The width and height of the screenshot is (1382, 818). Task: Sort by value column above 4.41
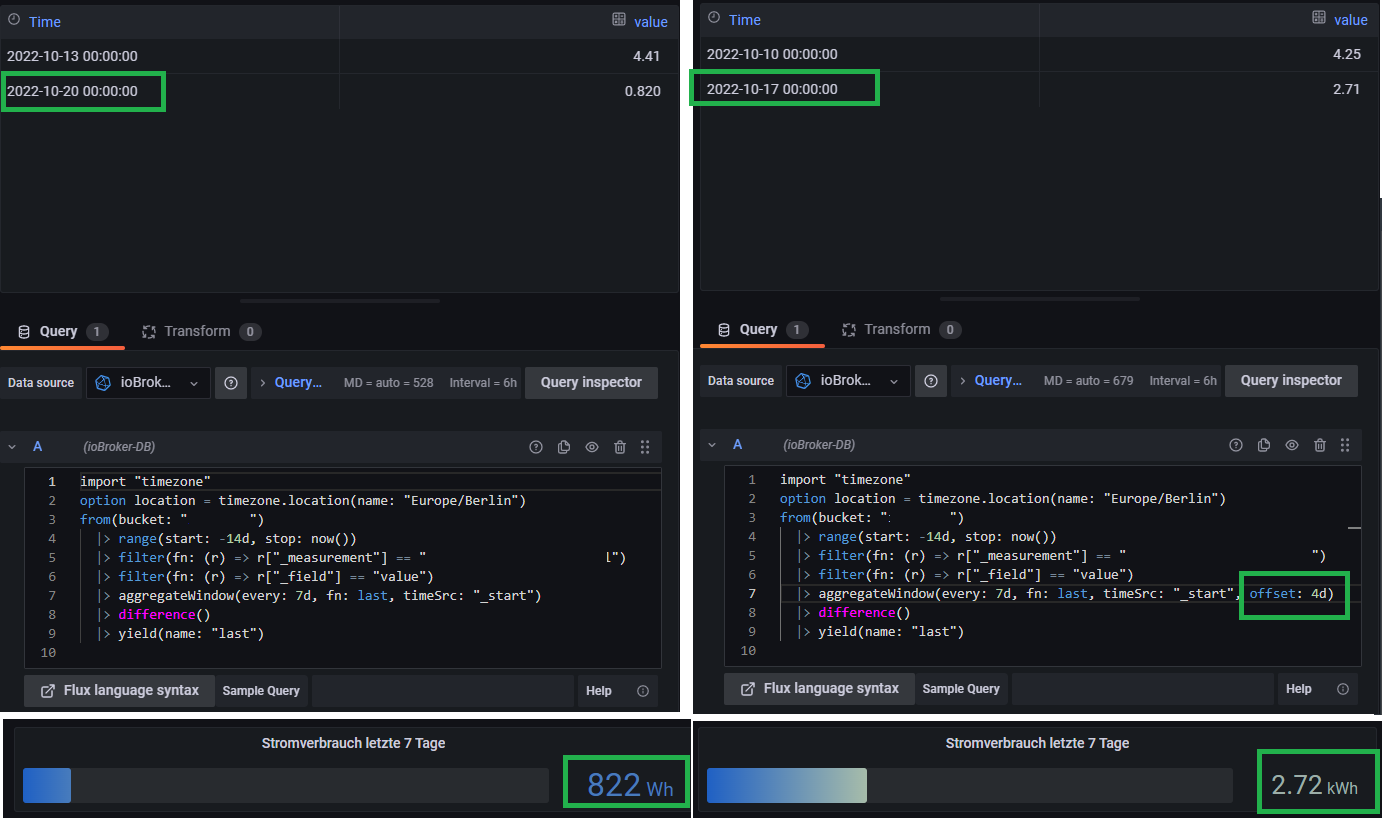pos(651,21)
